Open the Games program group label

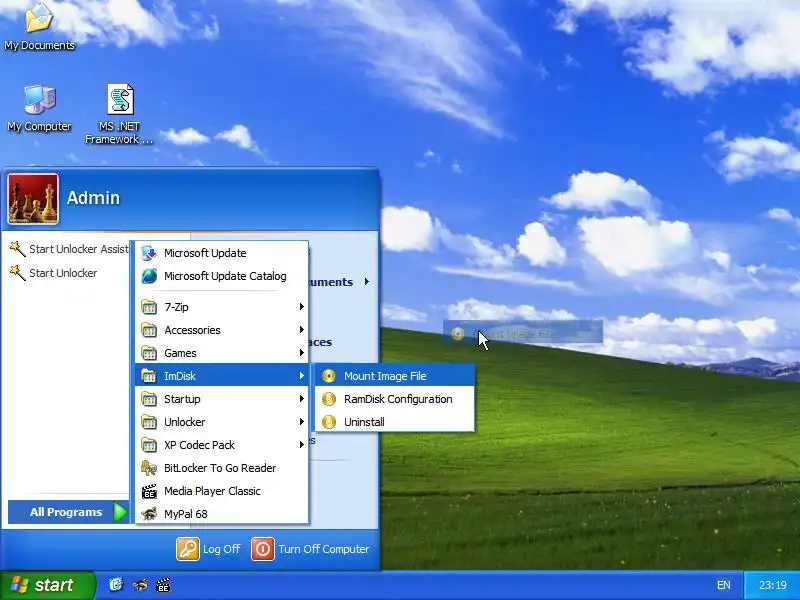pyautogui.click(x=180, y=353)
